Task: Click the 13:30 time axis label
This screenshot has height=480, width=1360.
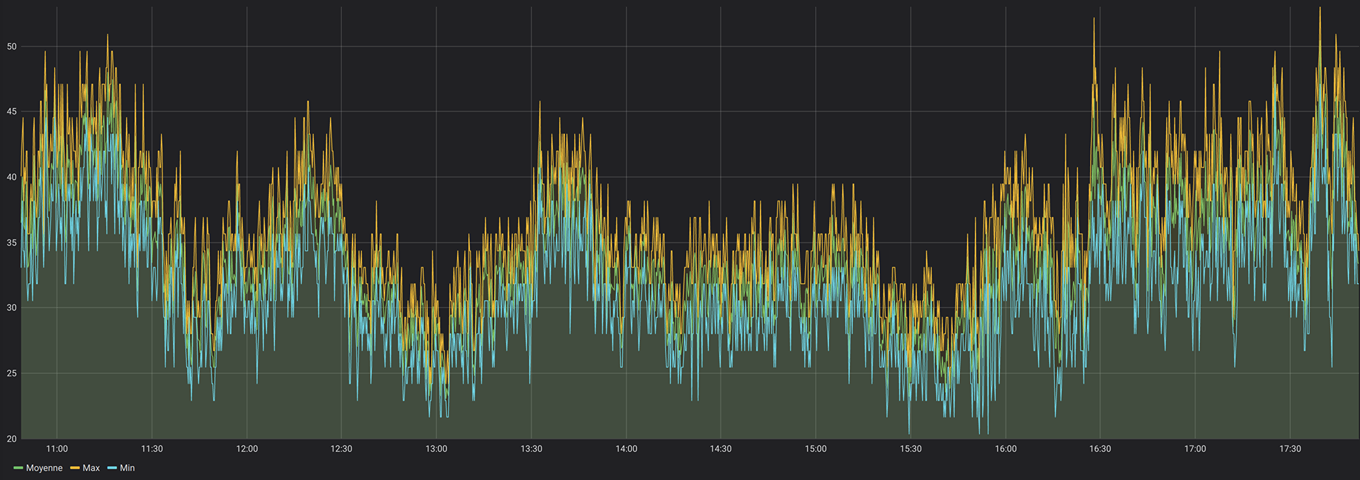Action: point(531,449)
